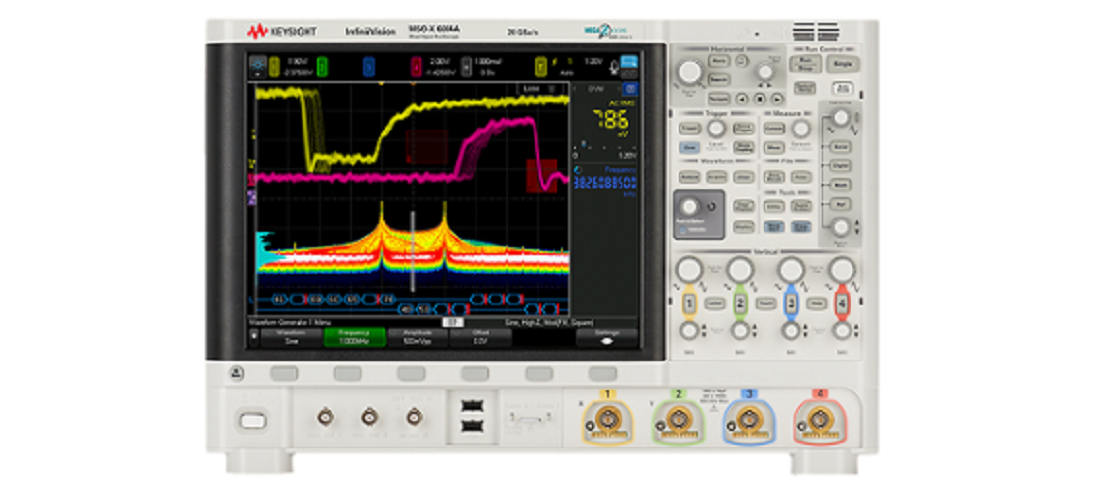
Task: Tap the microphone voice-control icon
Action: (x=614, y=67)
